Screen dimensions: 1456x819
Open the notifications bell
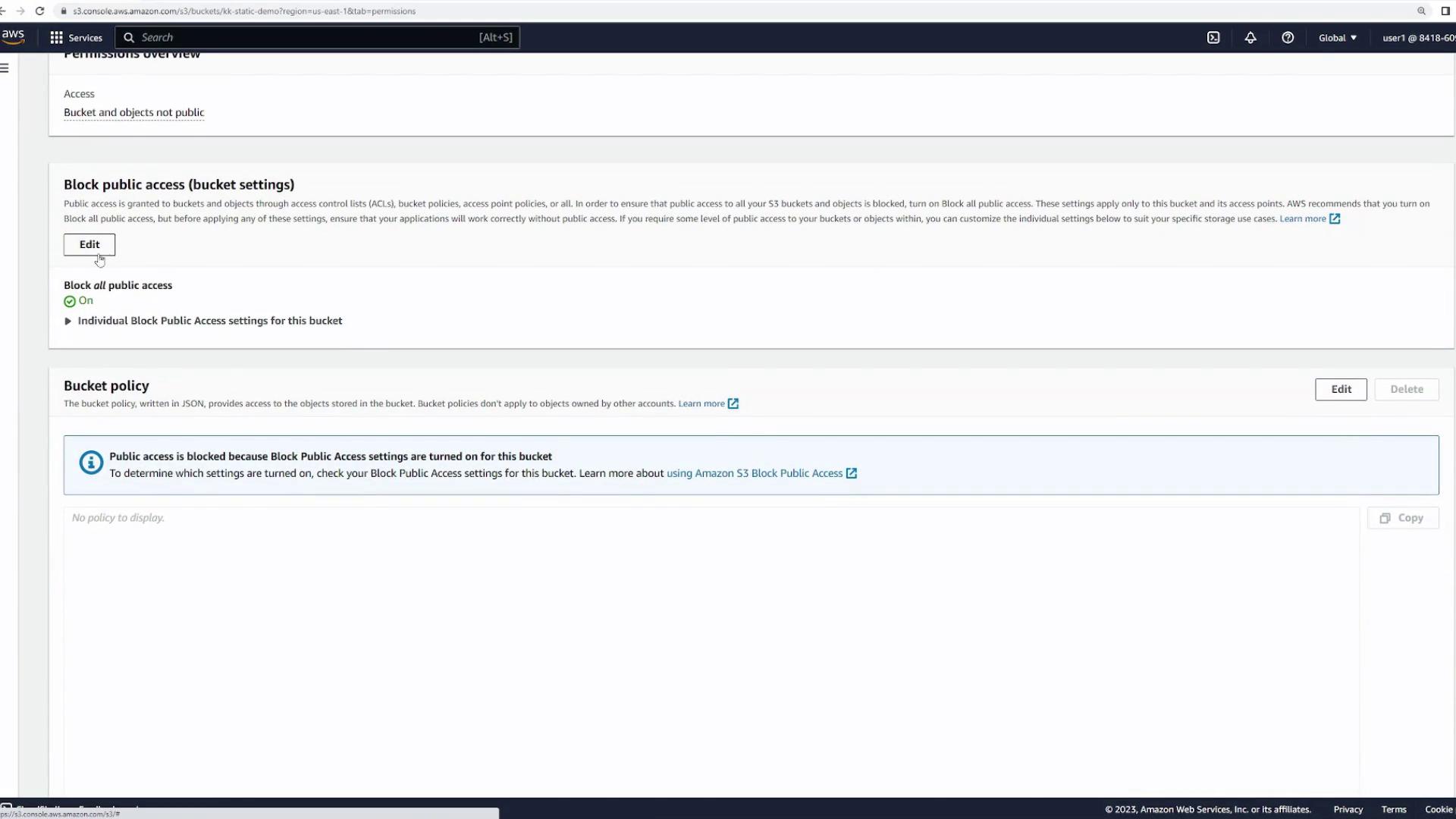tap(1250, 38)
